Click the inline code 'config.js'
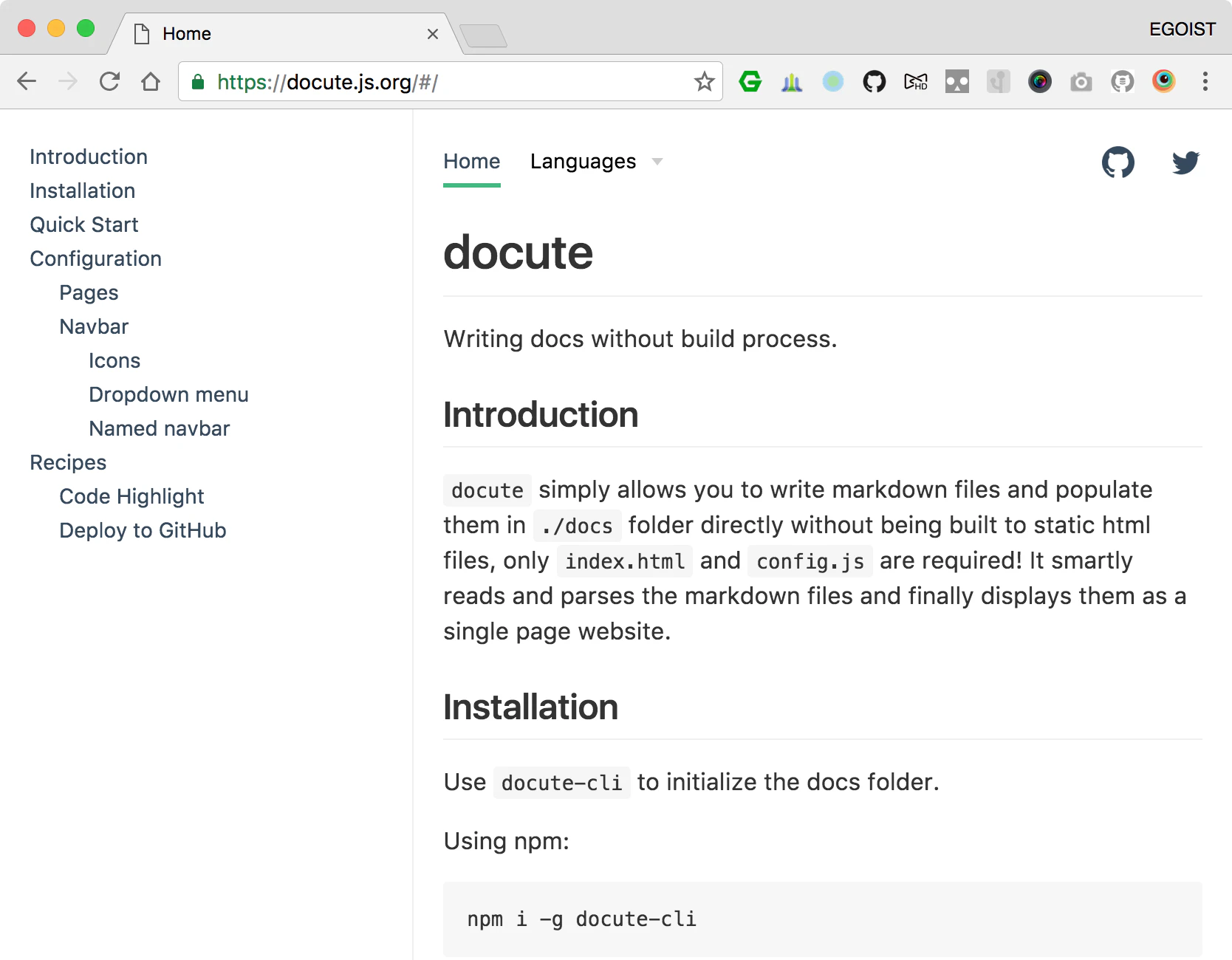The height and width of the screenshot is (960, 1232). [x=810, y=561]
